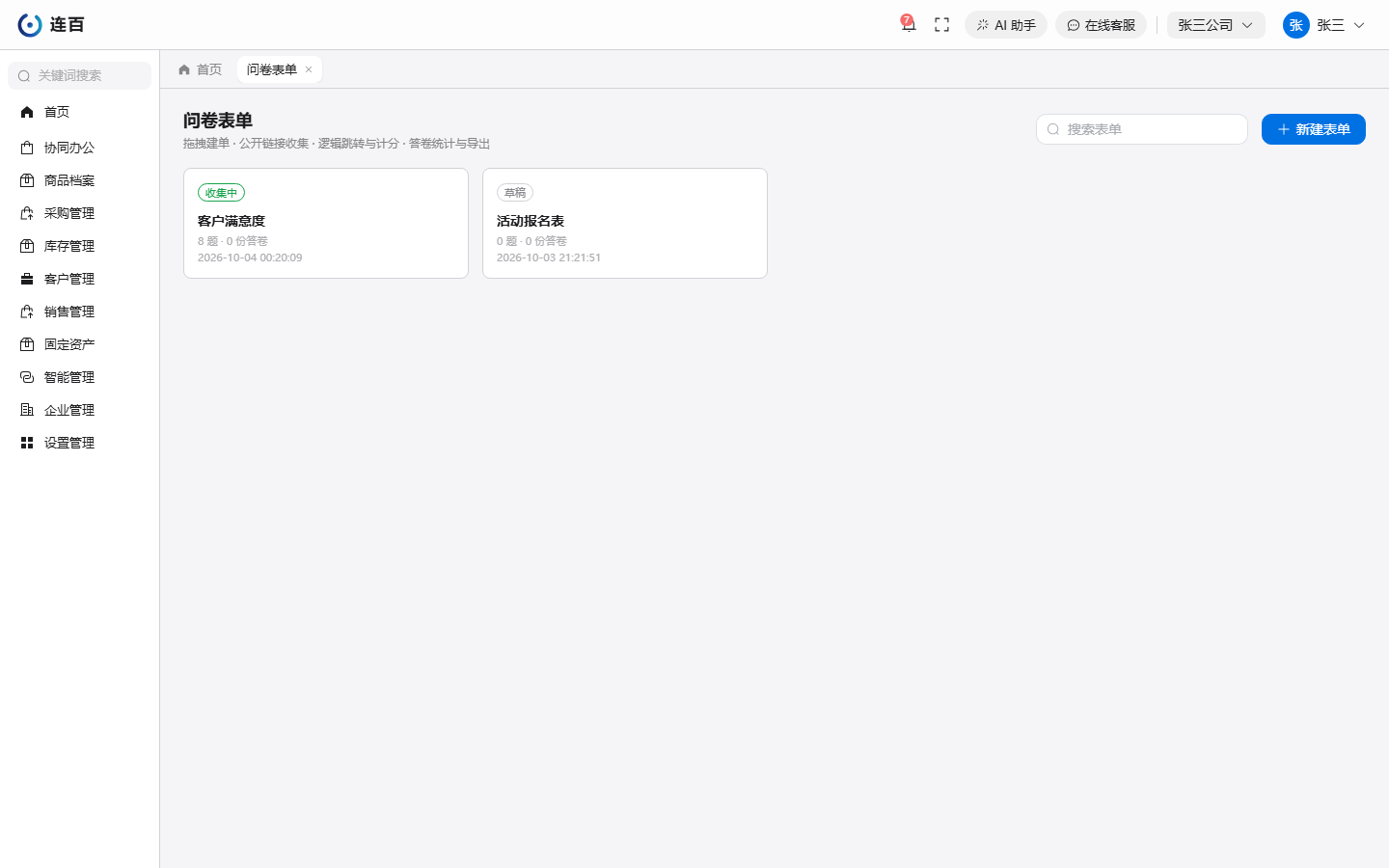The width and height of the screenshot is (1389, 868).
Task: Open 商品档案 sidebar menu
Action: (x=79, y=180)
